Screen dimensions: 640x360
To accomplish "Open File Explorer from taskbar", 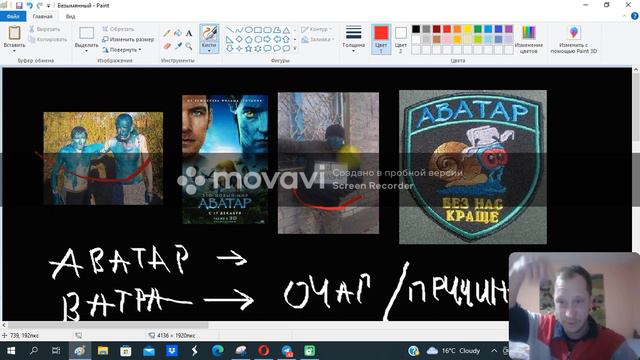I will (x=102, y=351).
